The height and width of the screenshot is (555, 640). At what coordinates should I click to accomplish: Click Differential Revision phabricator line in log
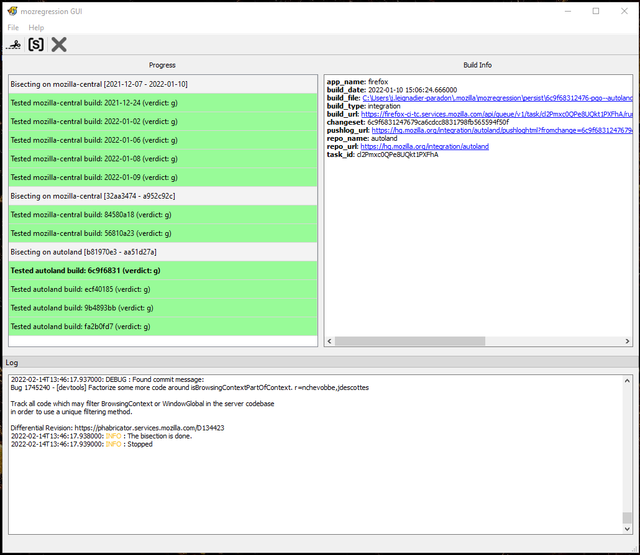tap(117, 428)
